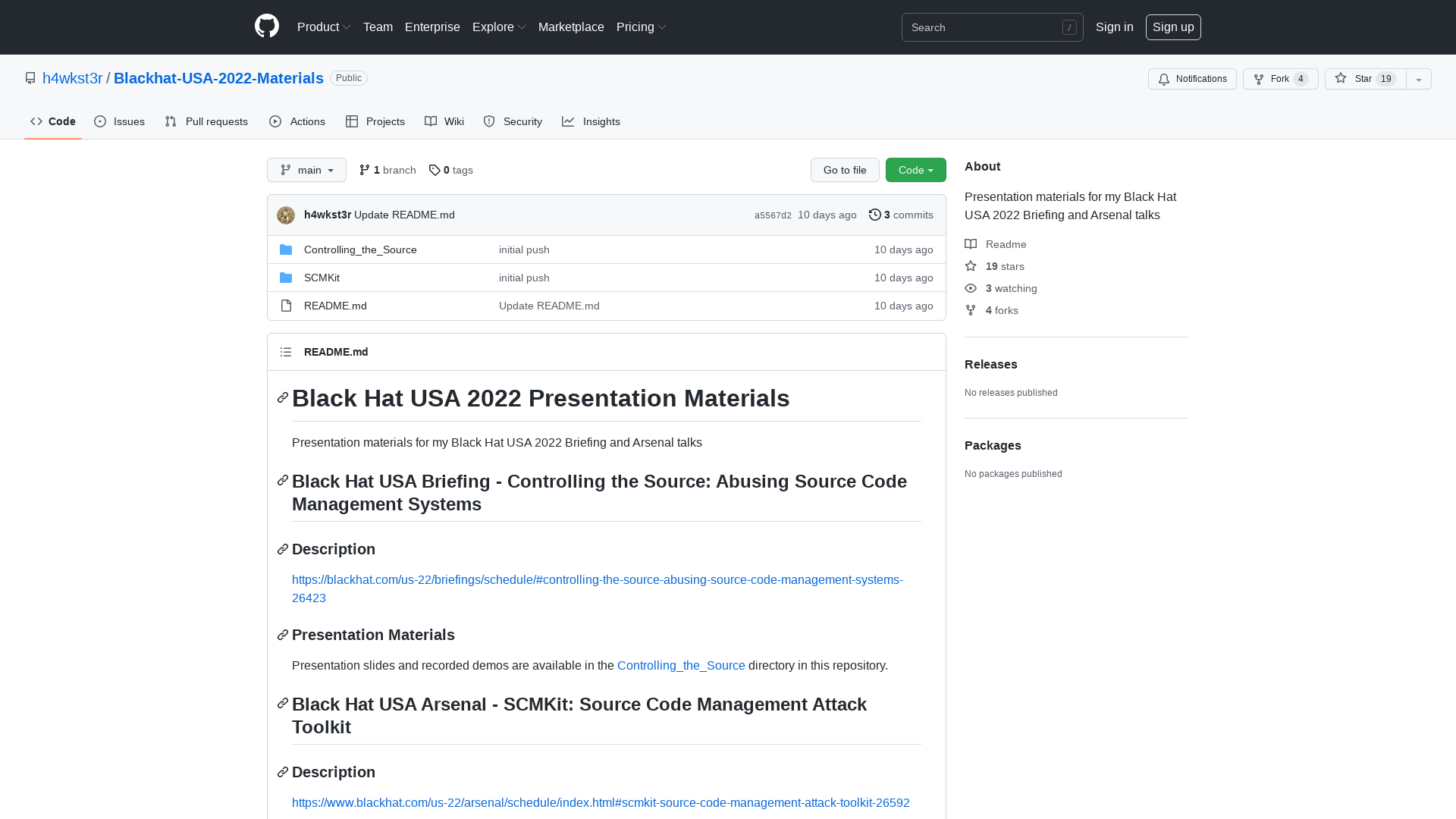
Task: Expand the green Code download dropdown
Action: pos(915,170)
